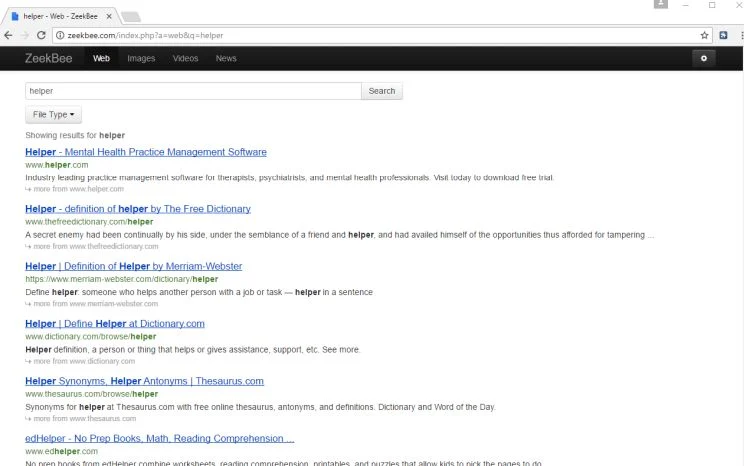
Task: Switch to the News search tab
Action: click(226, 58)
